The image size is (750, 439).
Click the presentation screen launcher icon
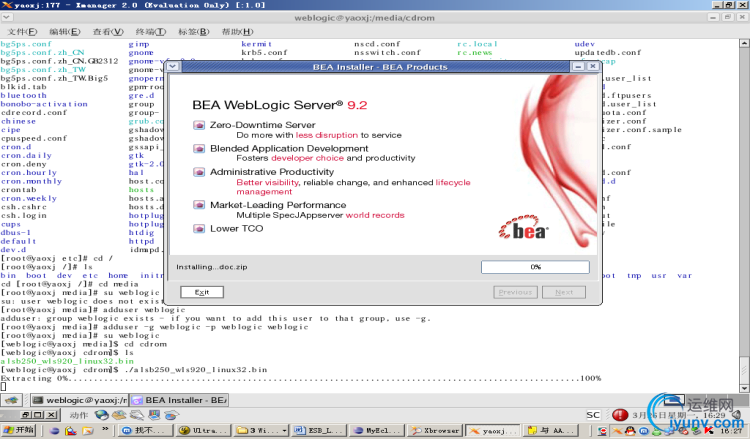[154, 415]
